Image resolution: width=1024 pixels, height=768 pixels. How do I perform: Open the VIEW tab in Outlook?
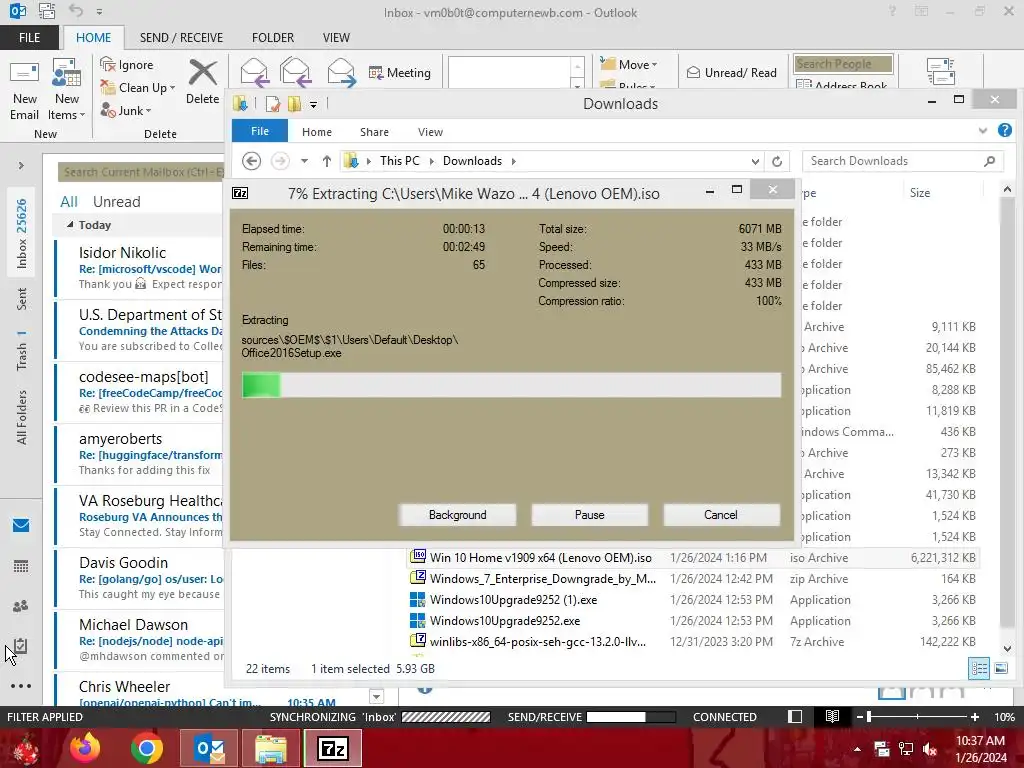[x=336, y=37]
